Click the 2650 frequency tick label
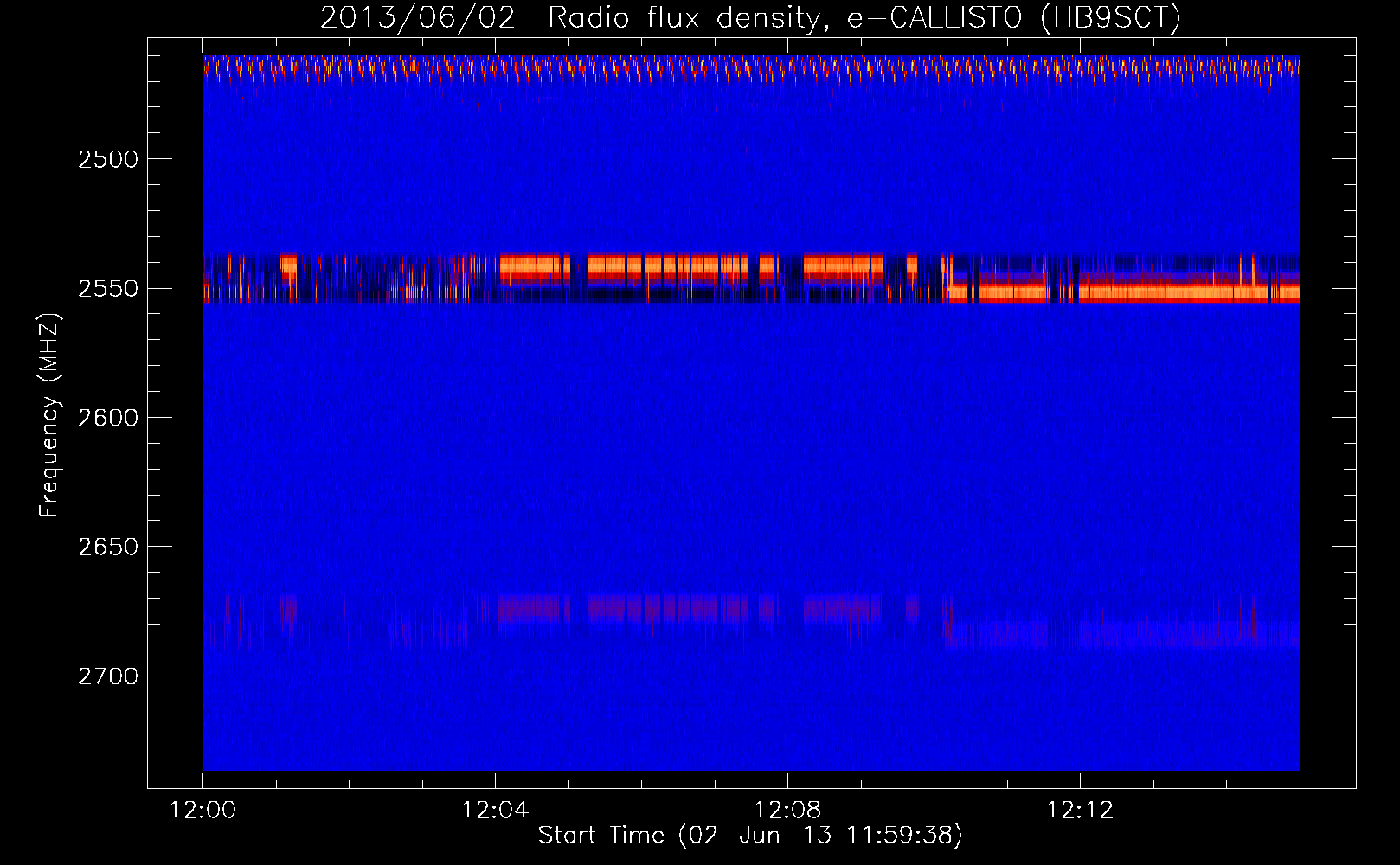1400x865 pixels. point(108,547)
